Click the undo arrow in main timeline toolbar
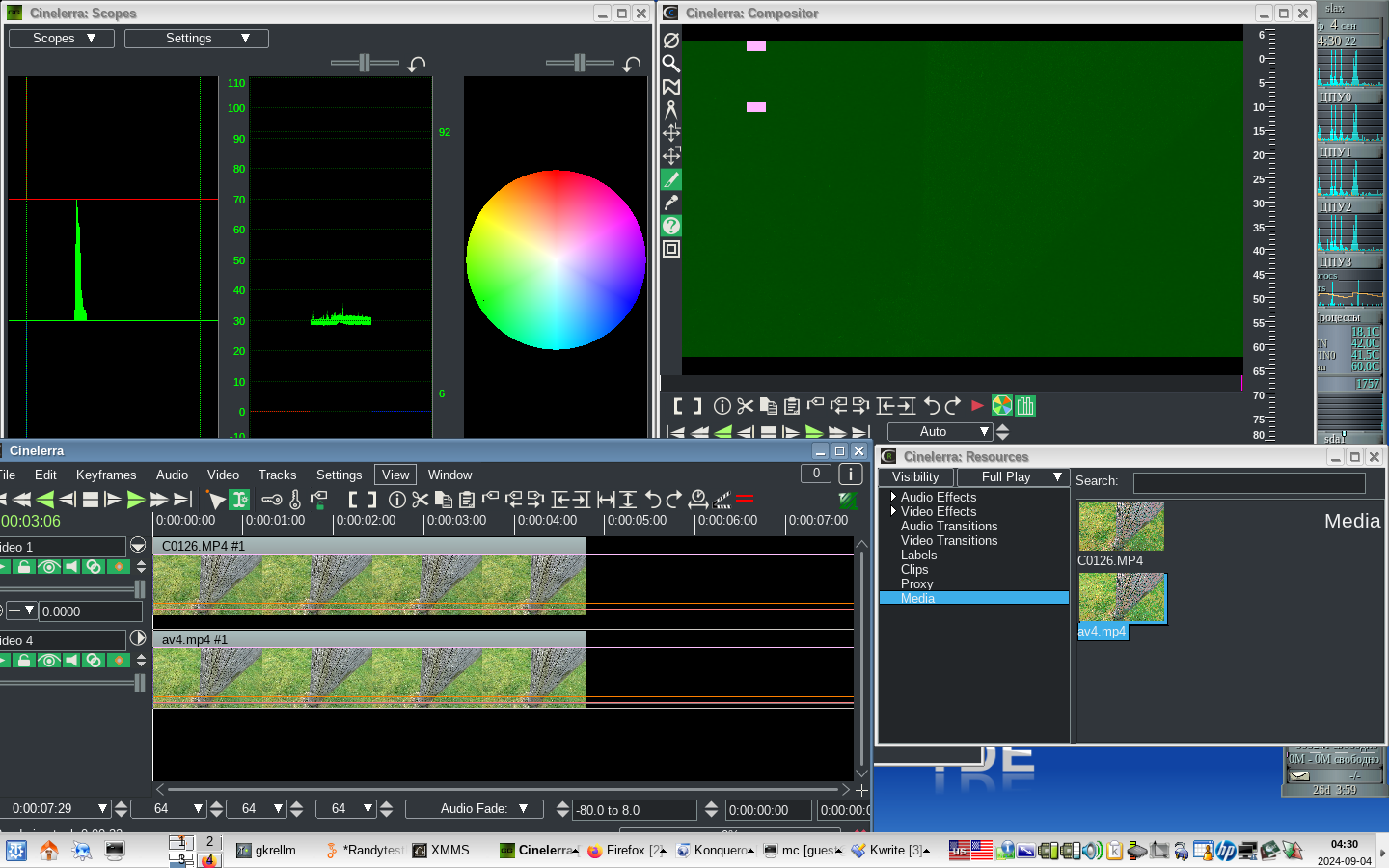Screen dimensions: 1389x868 point(653,500)
